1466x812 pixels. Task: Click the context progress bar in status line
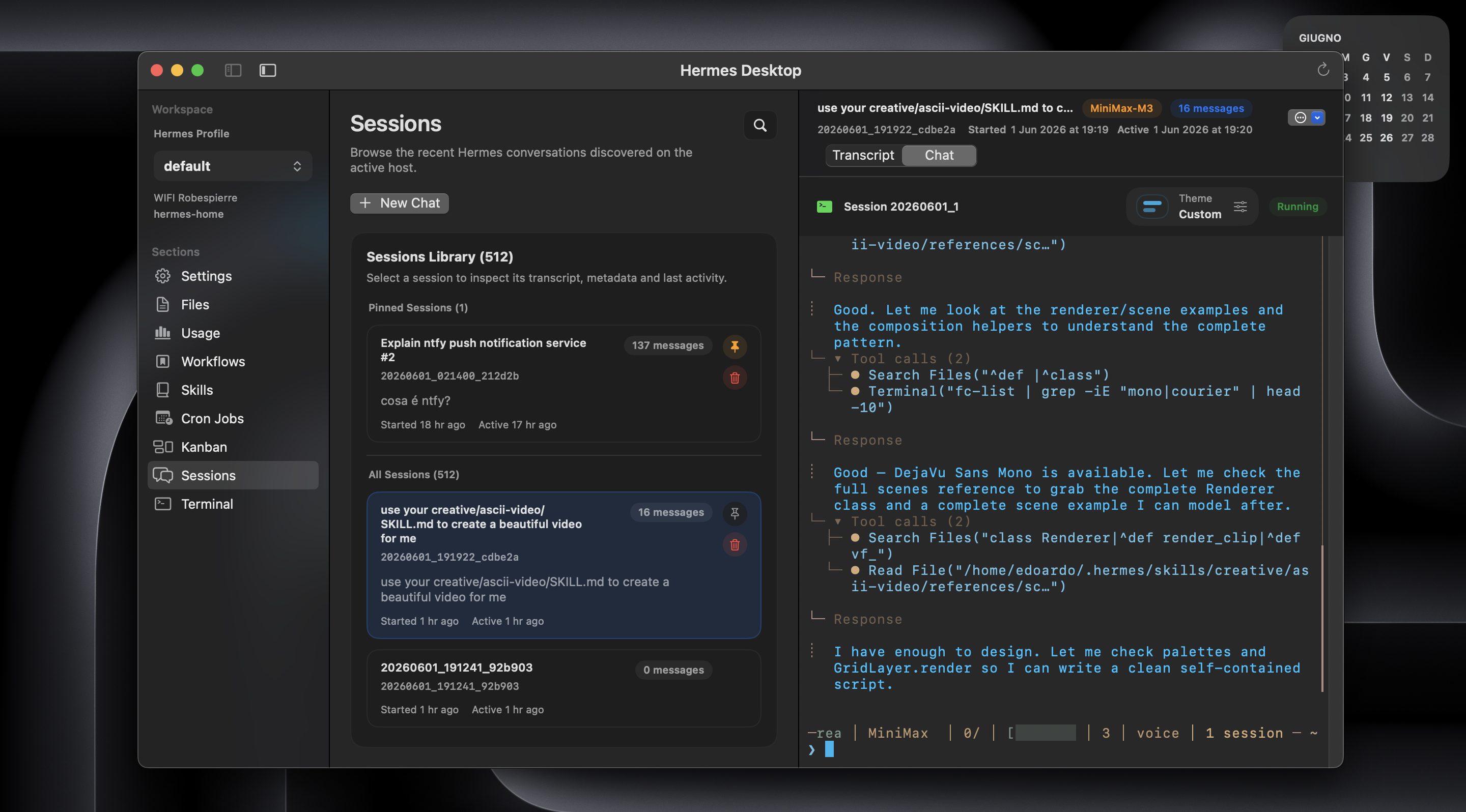coord(1045,733)
